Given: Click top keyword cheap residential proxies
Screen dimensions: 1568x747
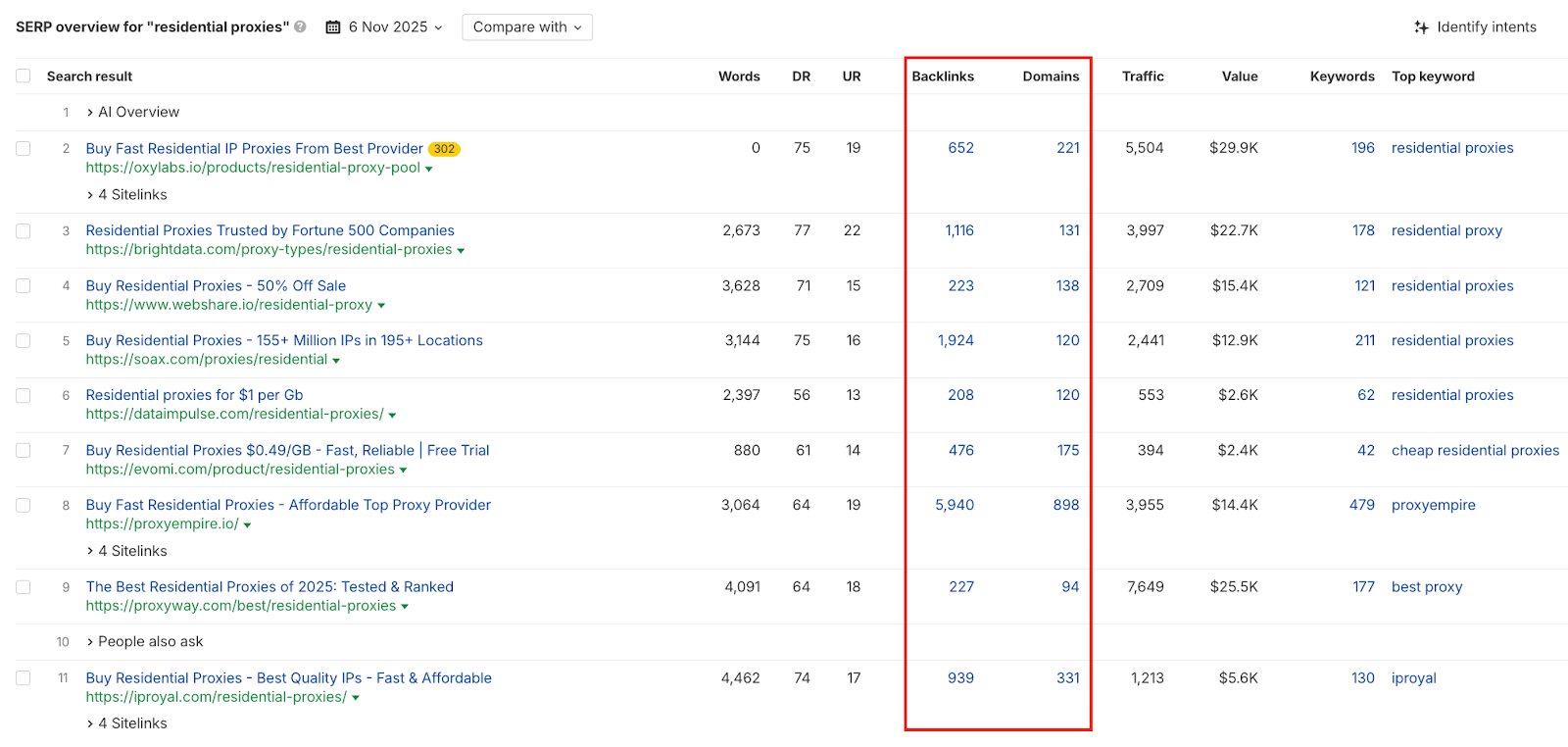Looking at the screenshot, I should click(1475, 450).
